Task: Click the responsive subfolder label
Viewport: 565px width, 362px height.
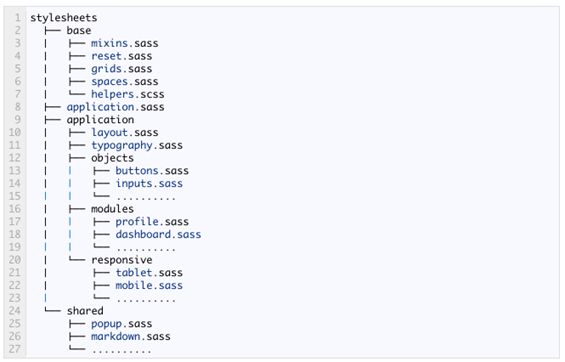Action: (x=122, y=260)
